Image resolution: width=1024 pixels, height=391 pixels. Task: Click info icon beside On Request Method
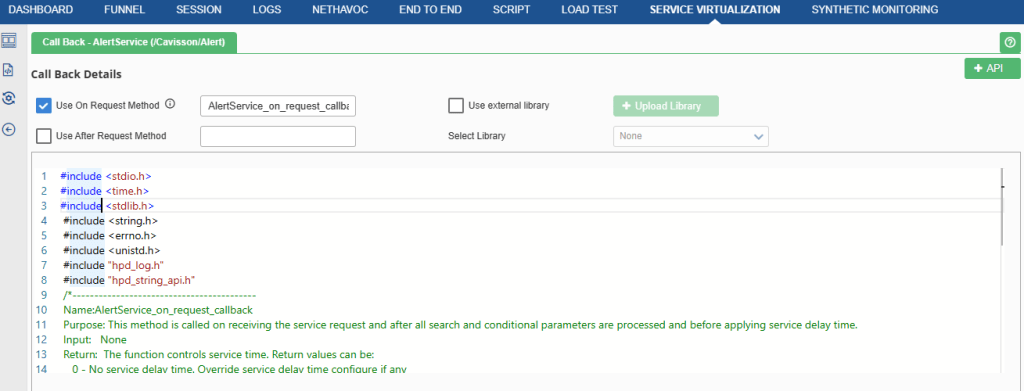(170, 104)
